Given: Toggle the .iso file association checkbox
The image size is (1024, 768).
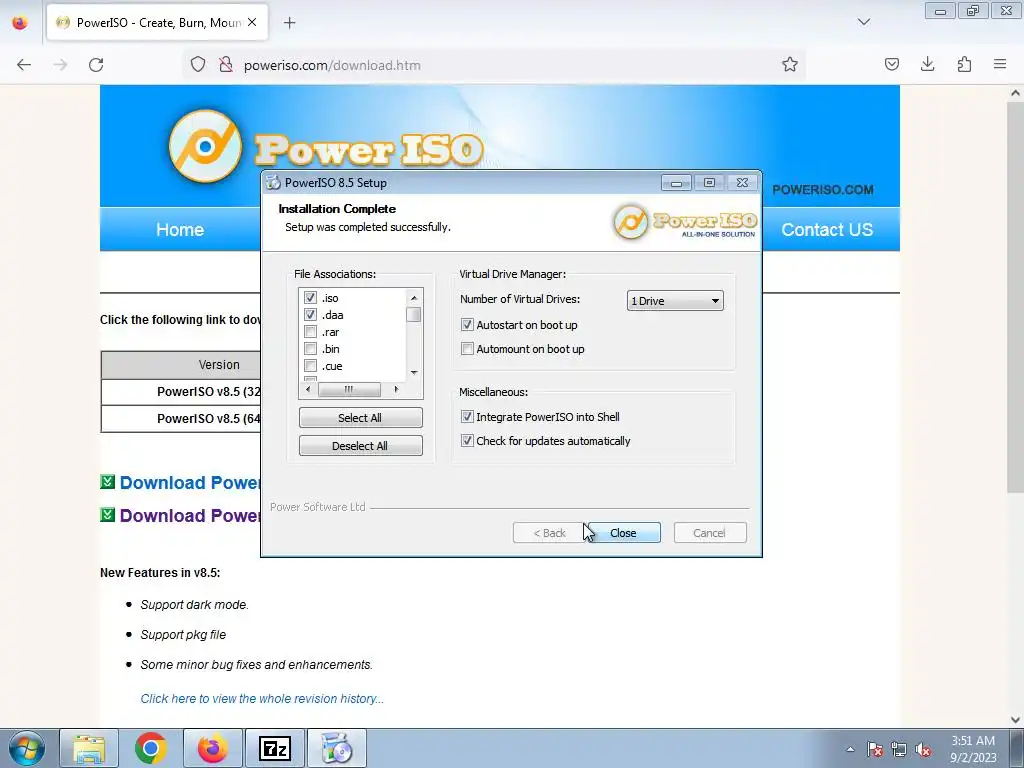Looking at the screenshot, I should 310,298.
